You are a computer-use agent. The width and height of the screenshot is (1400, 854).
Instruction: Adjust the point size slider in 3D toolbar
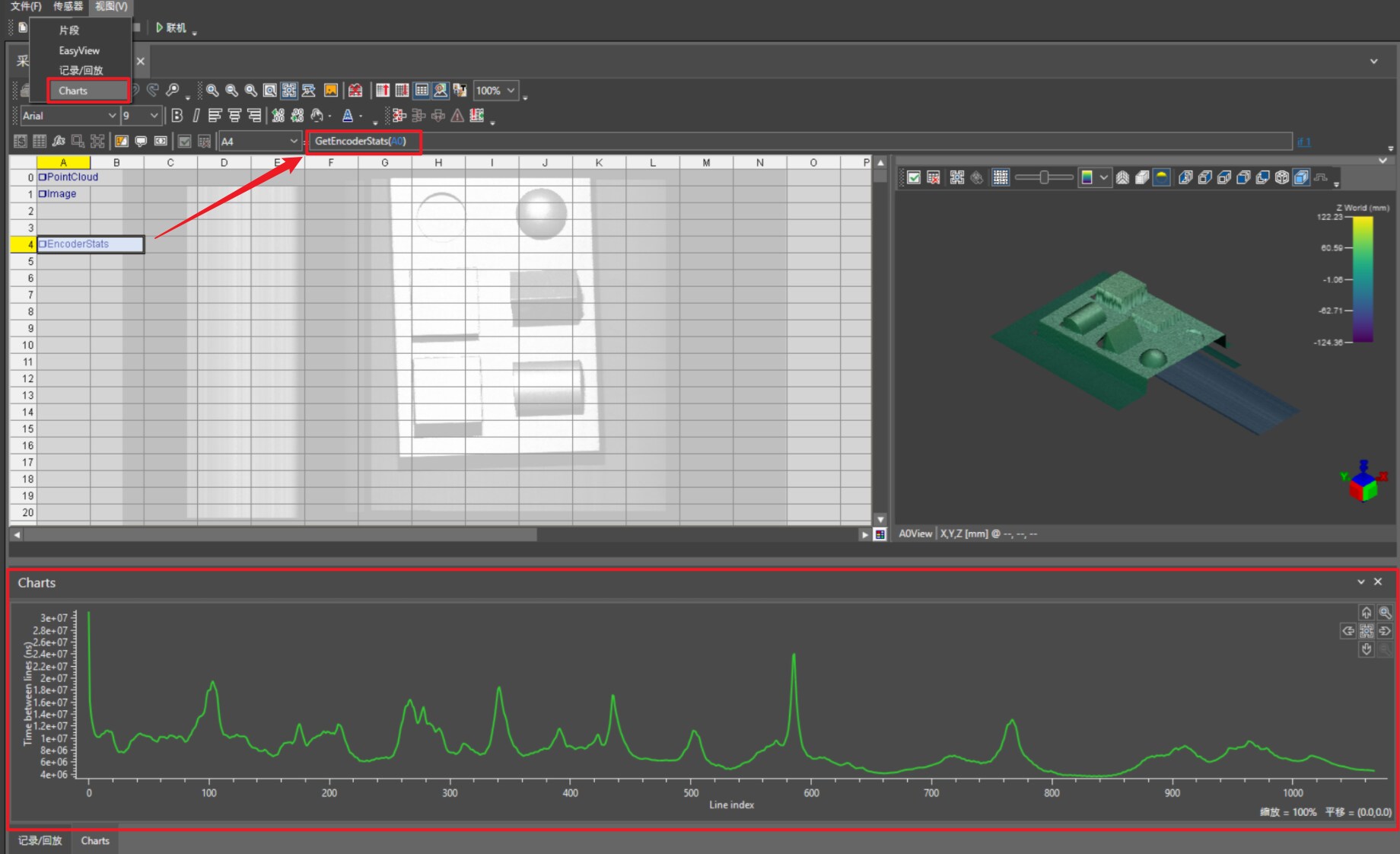click(x=1044, y=177)
